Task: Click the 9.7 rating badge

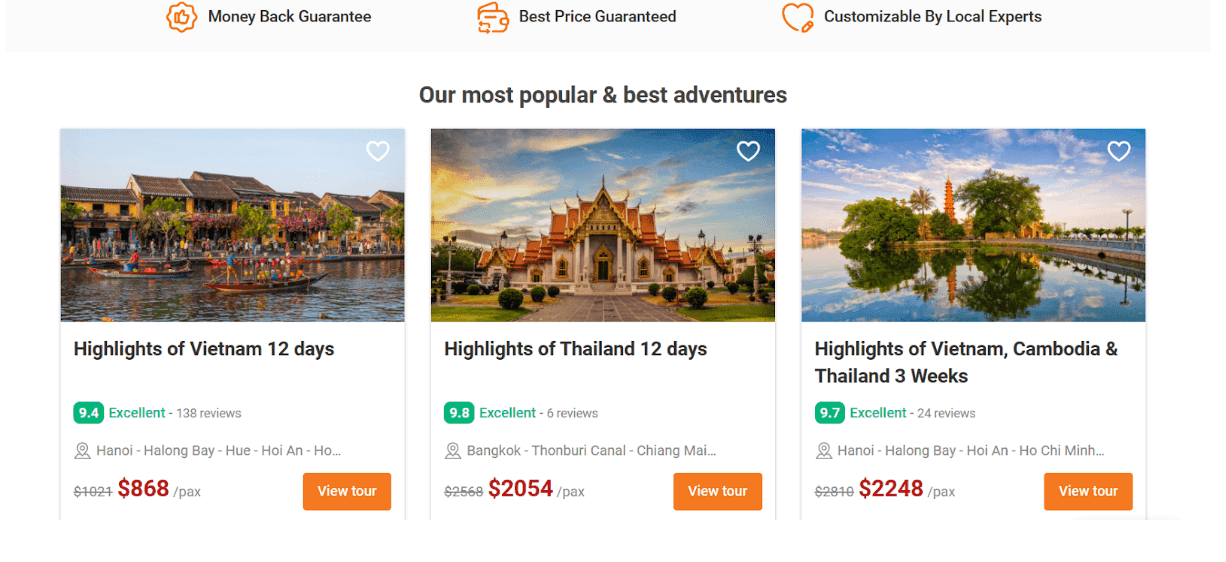Action: (x=830, y=413)
